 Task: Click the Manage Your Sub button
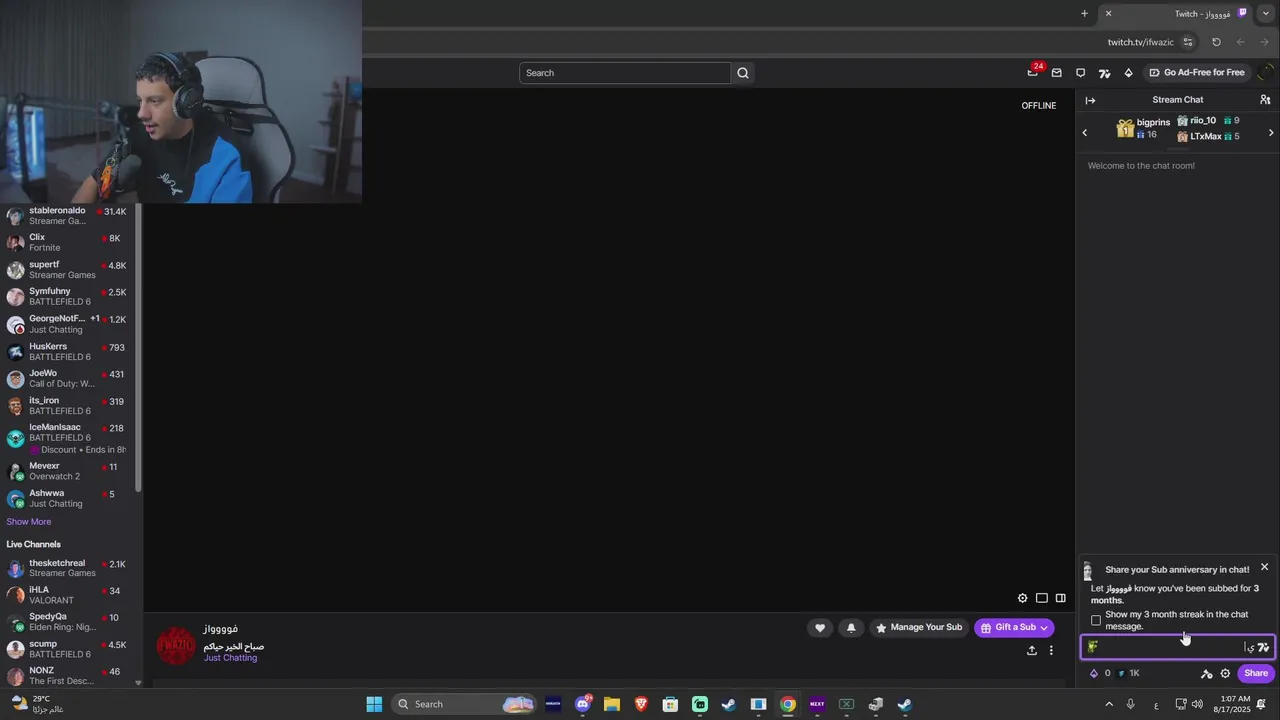pos(918,628)
